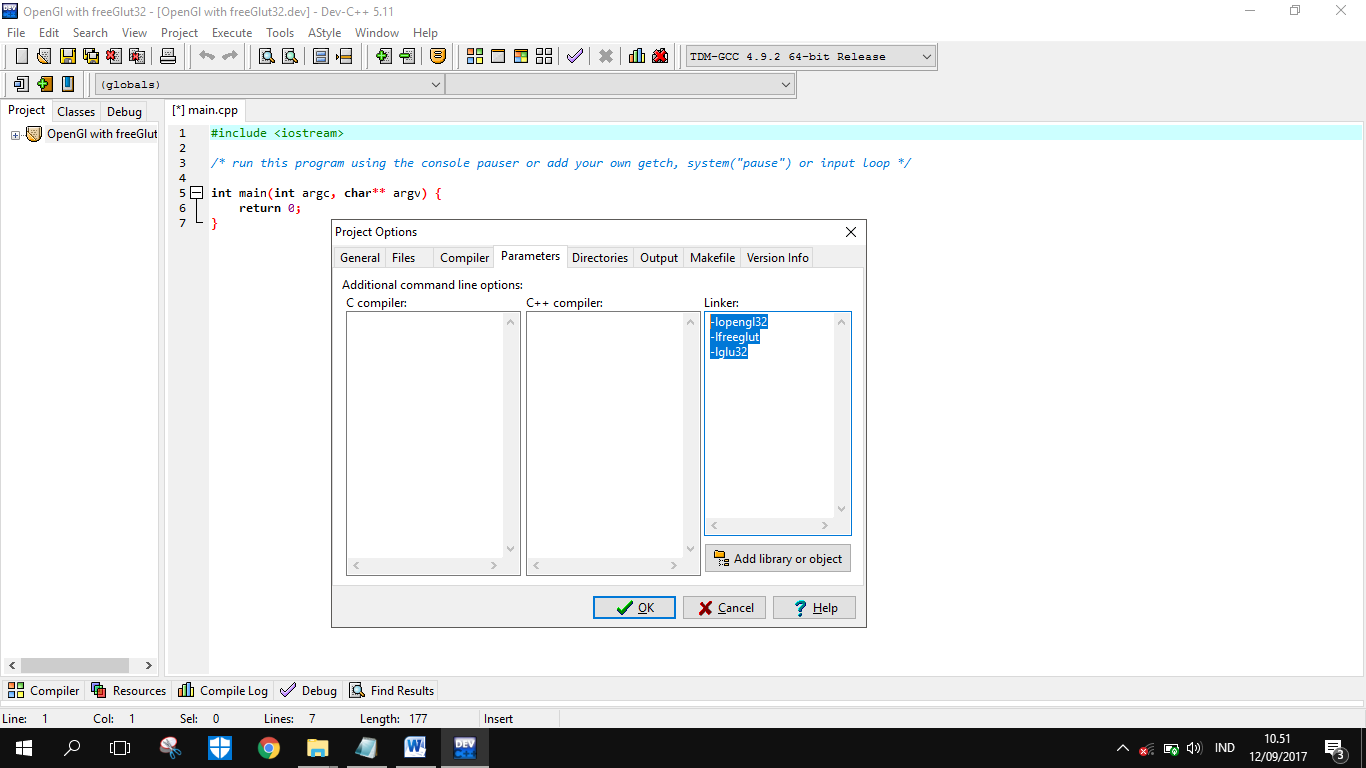Open the Classes tab in side panel
Screen dimensions: 1366x768
point(76,112)
